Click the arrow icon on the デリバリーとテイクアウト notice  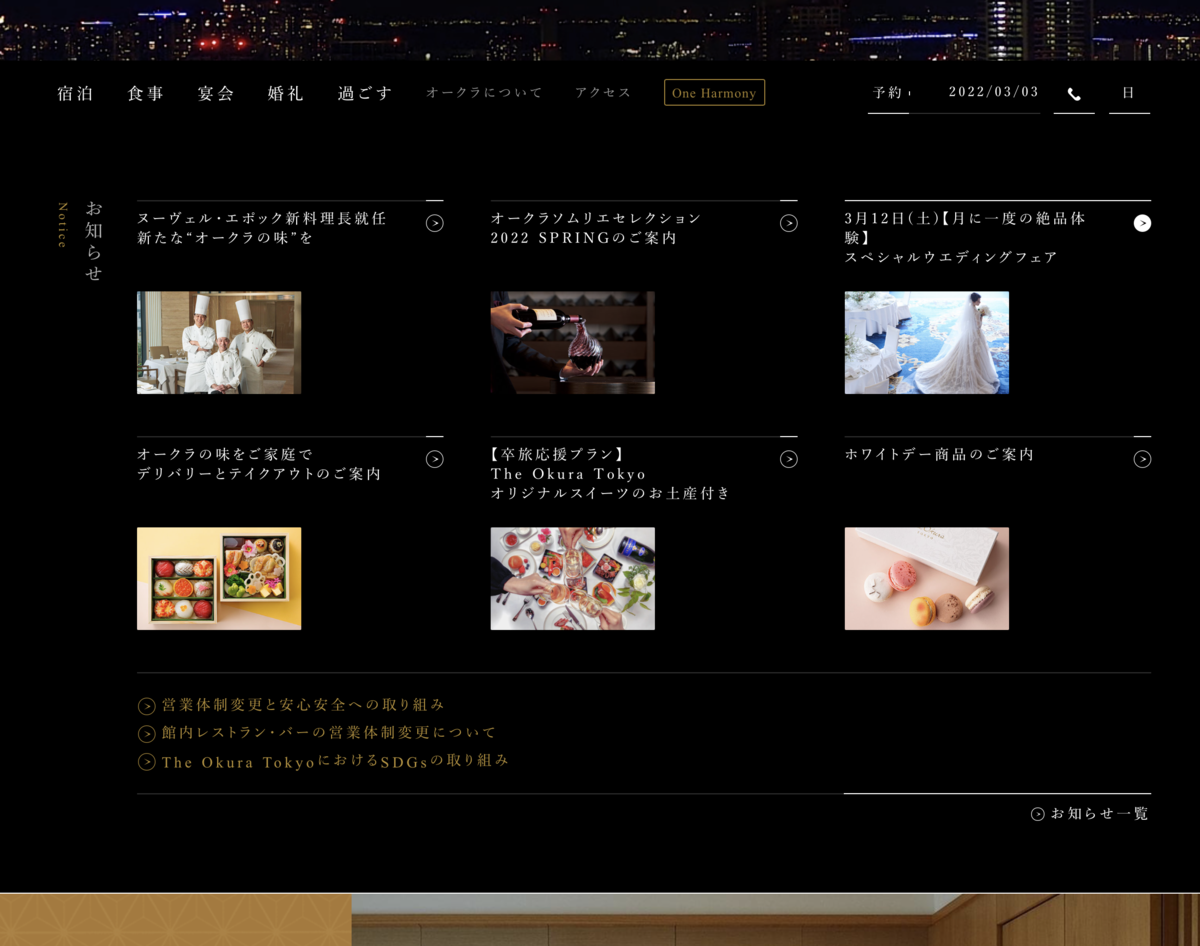[435, 459]
